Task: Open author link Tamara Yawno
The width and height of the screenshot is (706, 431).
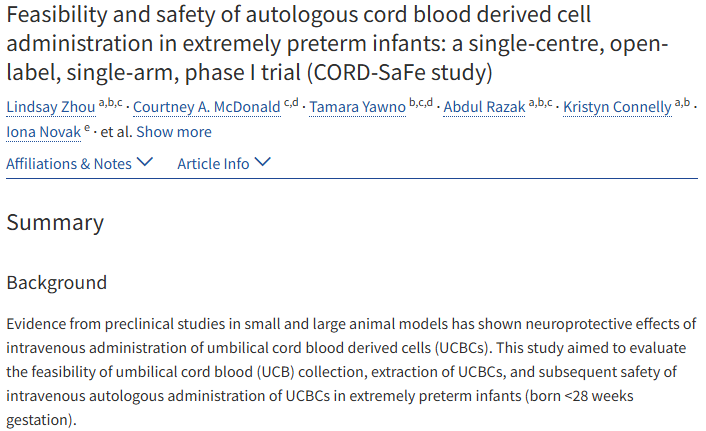Action: [358, 107]
